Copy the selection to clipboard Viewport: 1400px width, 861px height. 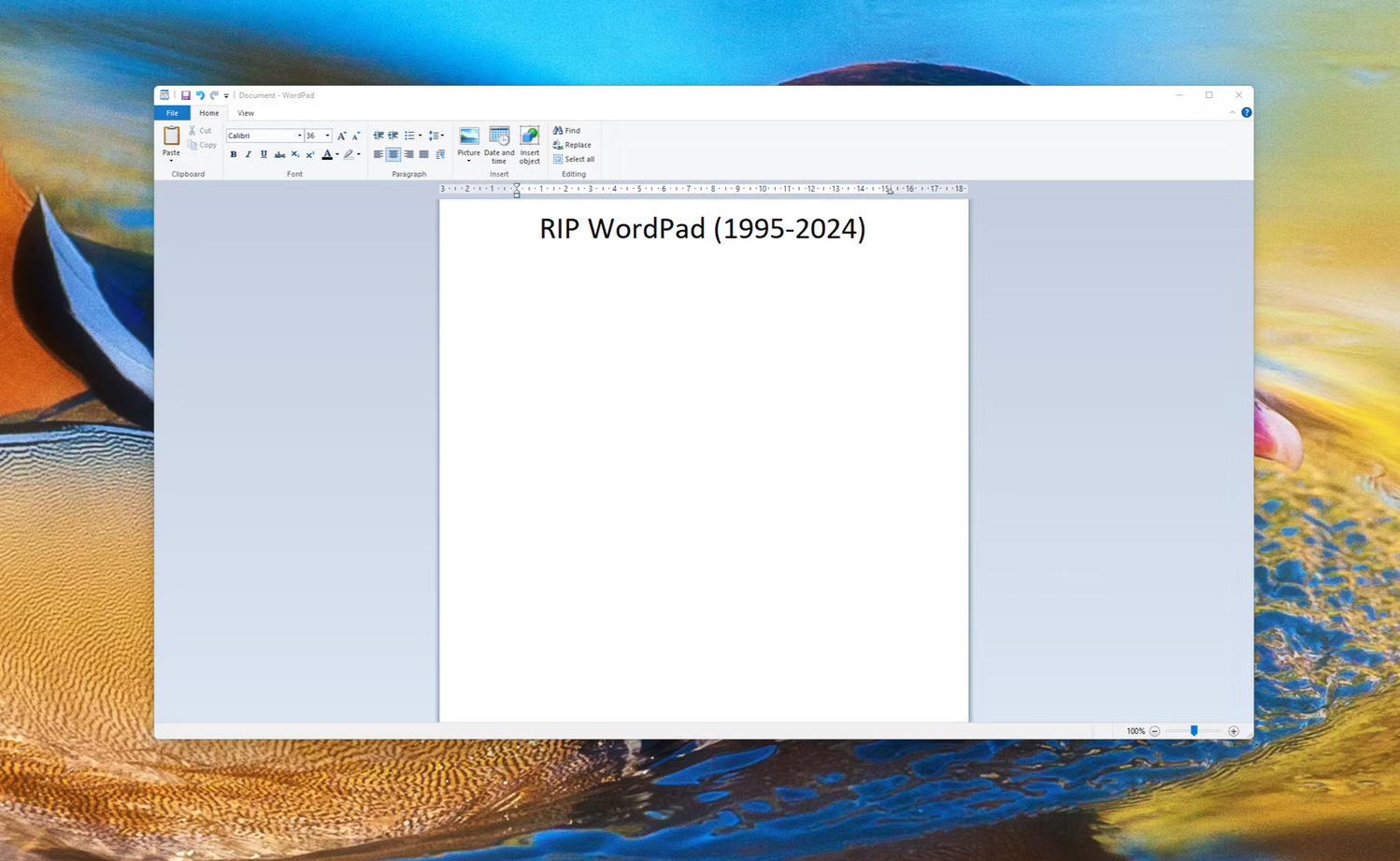[202, 145]
